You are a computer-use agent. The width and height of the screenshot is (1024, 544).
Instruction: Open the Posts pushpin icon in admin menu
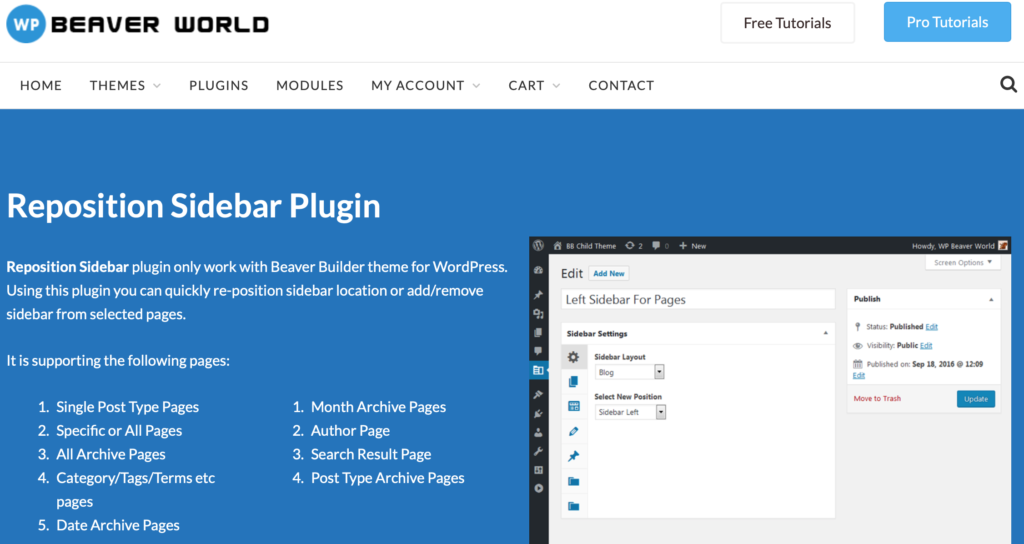(x=538, y=295)
